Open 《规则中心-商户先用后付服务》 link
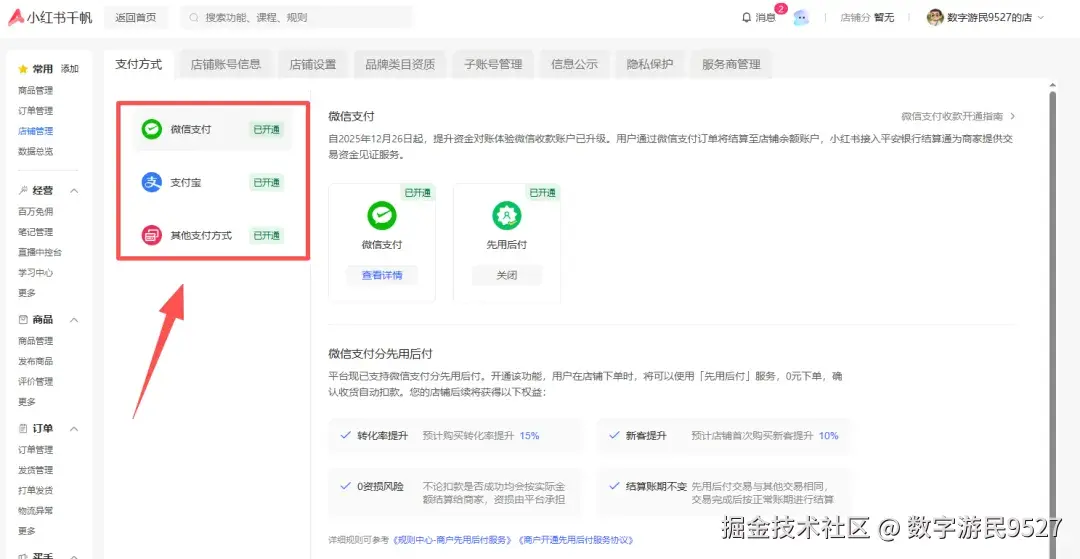The image size is (1080, 559). (452, 540)
